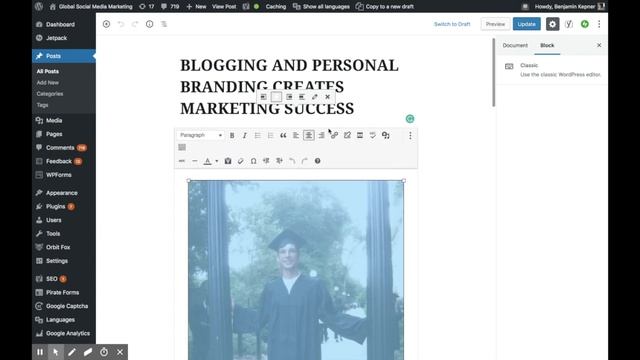
Task: Align text right in classic toolbar
Action: [x=322, y=136]
